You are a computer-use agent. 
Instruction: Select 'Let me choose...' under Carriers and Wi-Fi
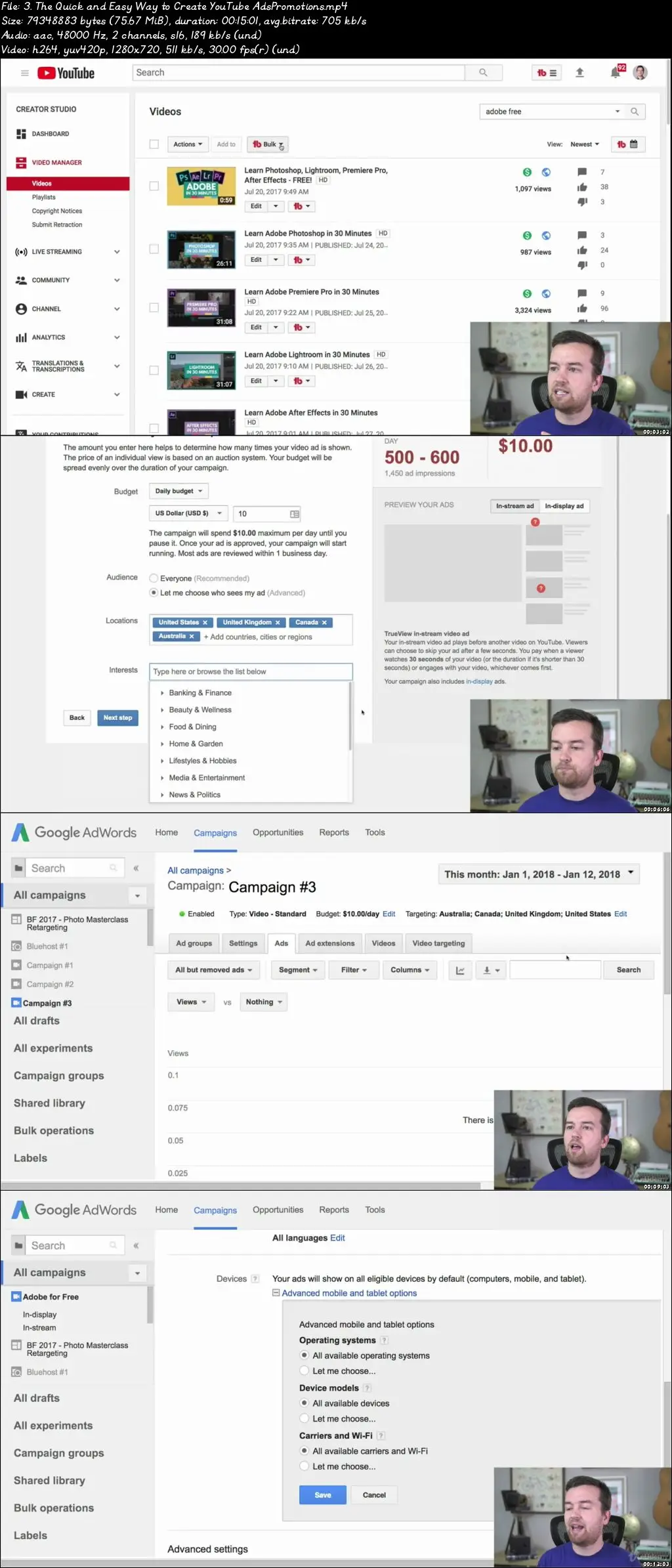click(x=304, y=1466)
